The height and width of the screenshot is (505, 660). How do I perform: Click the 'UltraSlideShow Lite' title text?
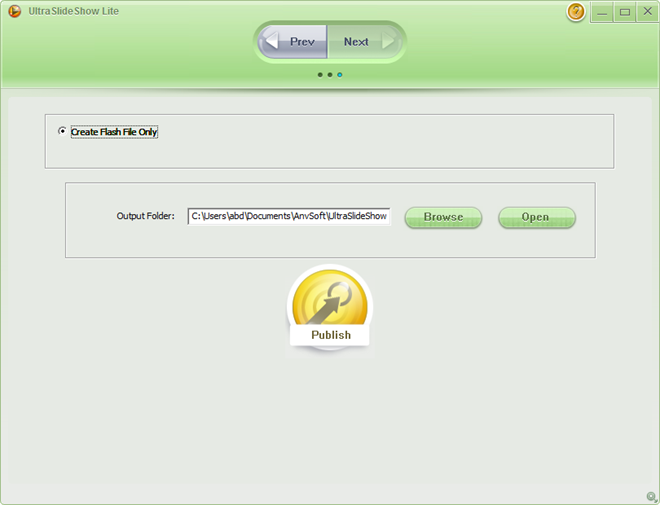click(74, 11)
